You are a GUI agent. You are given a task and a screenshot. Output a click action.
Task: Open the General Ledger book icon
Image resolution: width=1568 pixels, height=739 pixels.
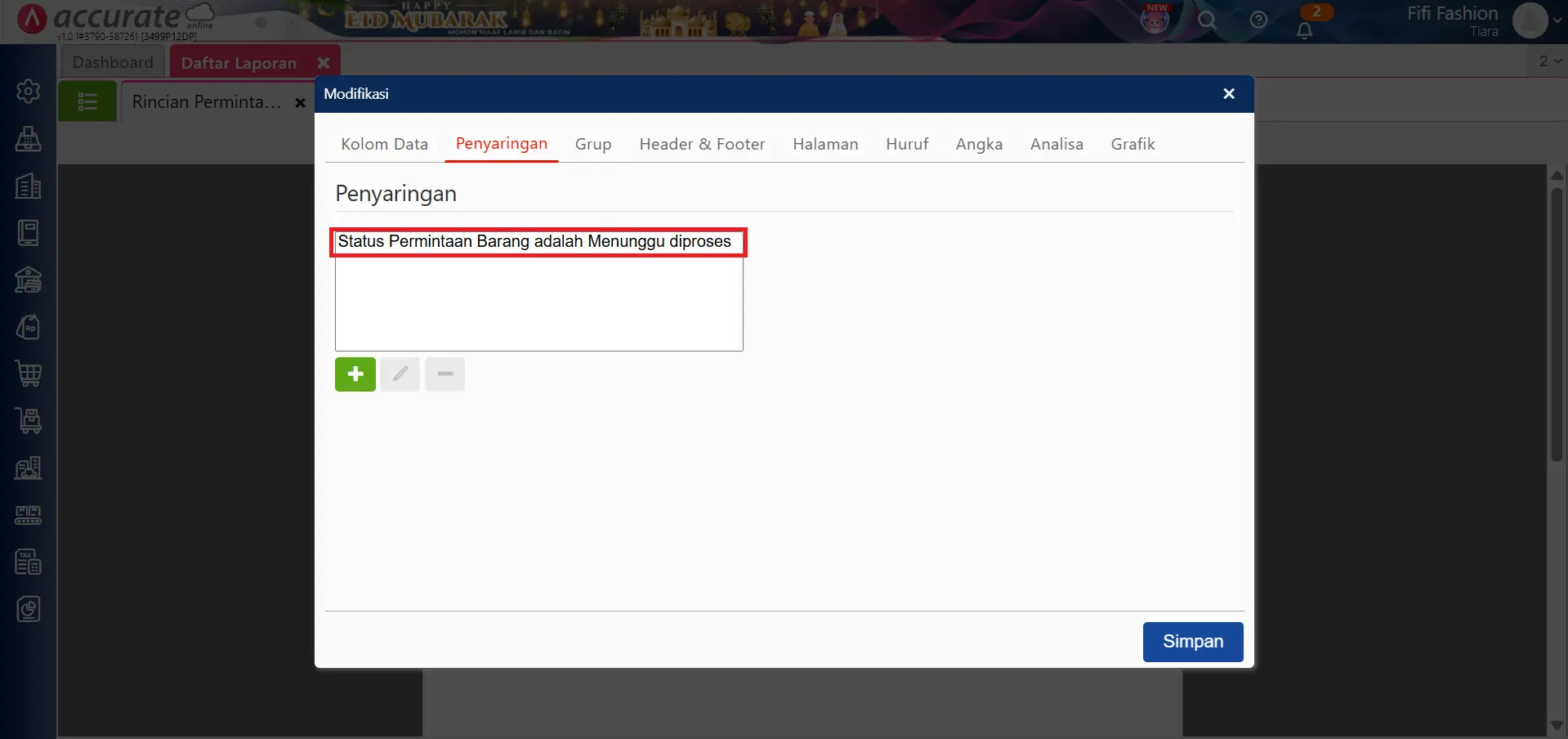(29, 233)
